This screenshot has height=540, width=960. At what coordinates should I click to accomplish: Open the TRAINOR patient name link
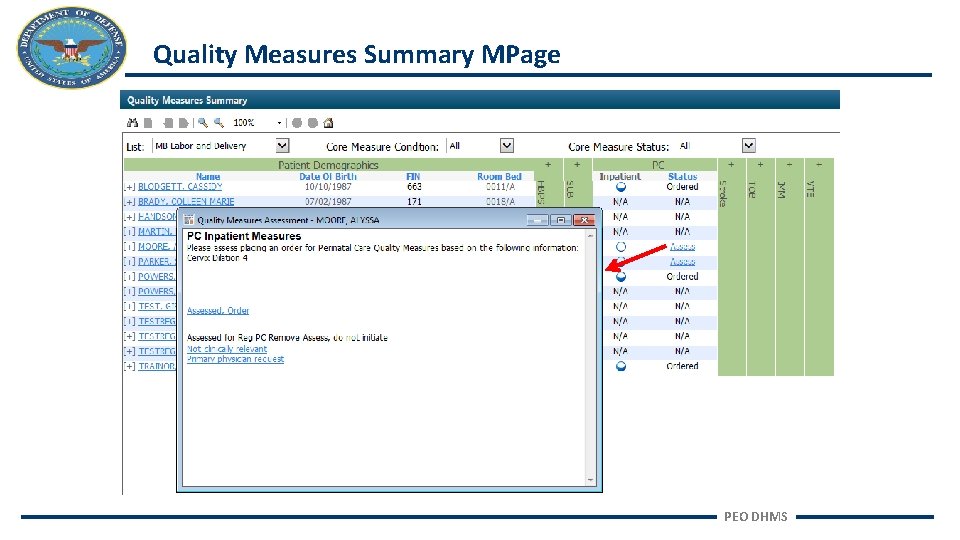click(157, 366)
